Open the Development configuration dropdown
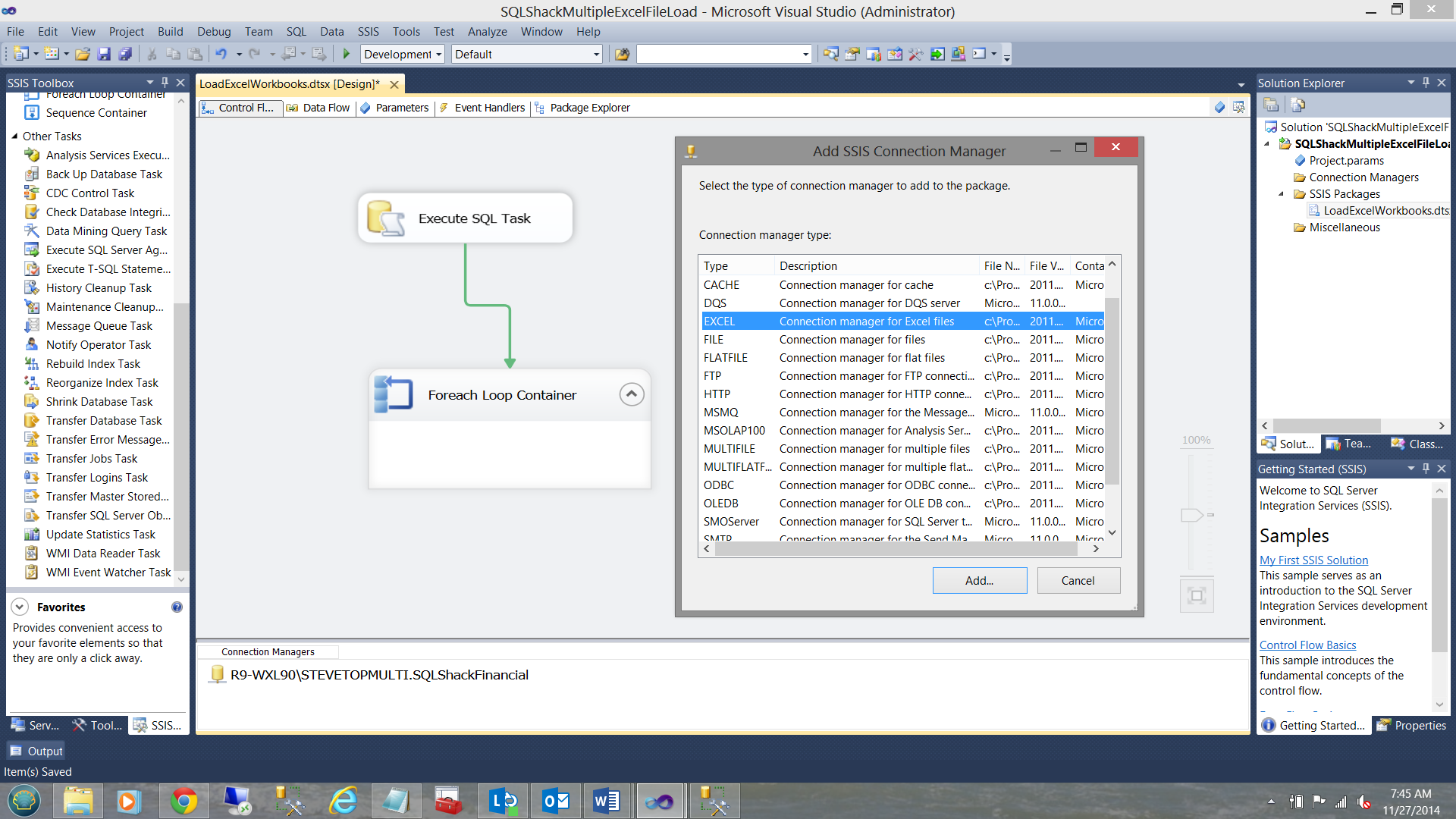This screenshot has height=819, width=1456. click(x=438, y=55)
